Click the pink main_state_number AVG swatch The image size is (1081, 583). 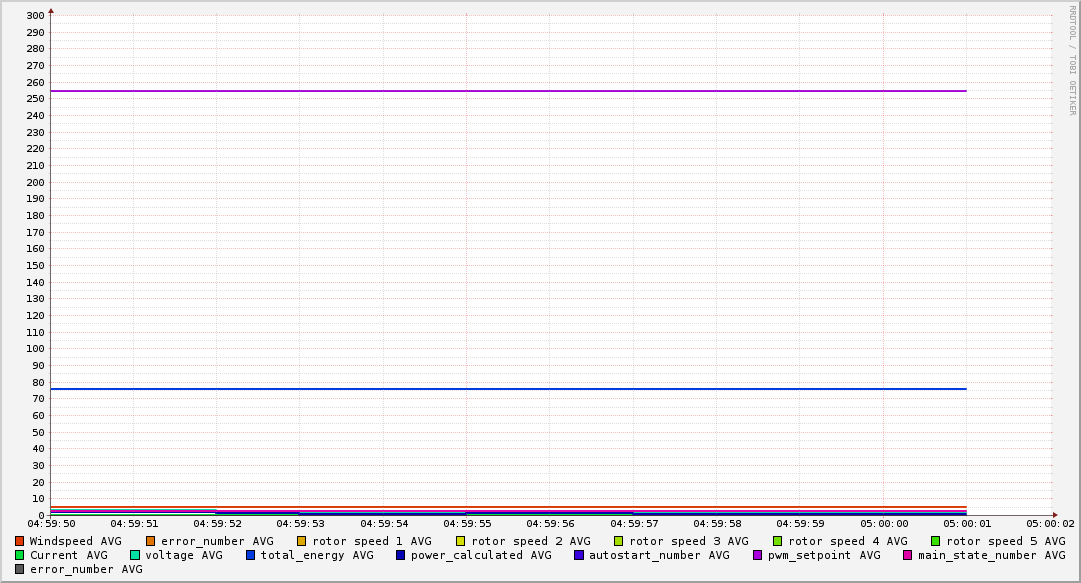[908, 555]
